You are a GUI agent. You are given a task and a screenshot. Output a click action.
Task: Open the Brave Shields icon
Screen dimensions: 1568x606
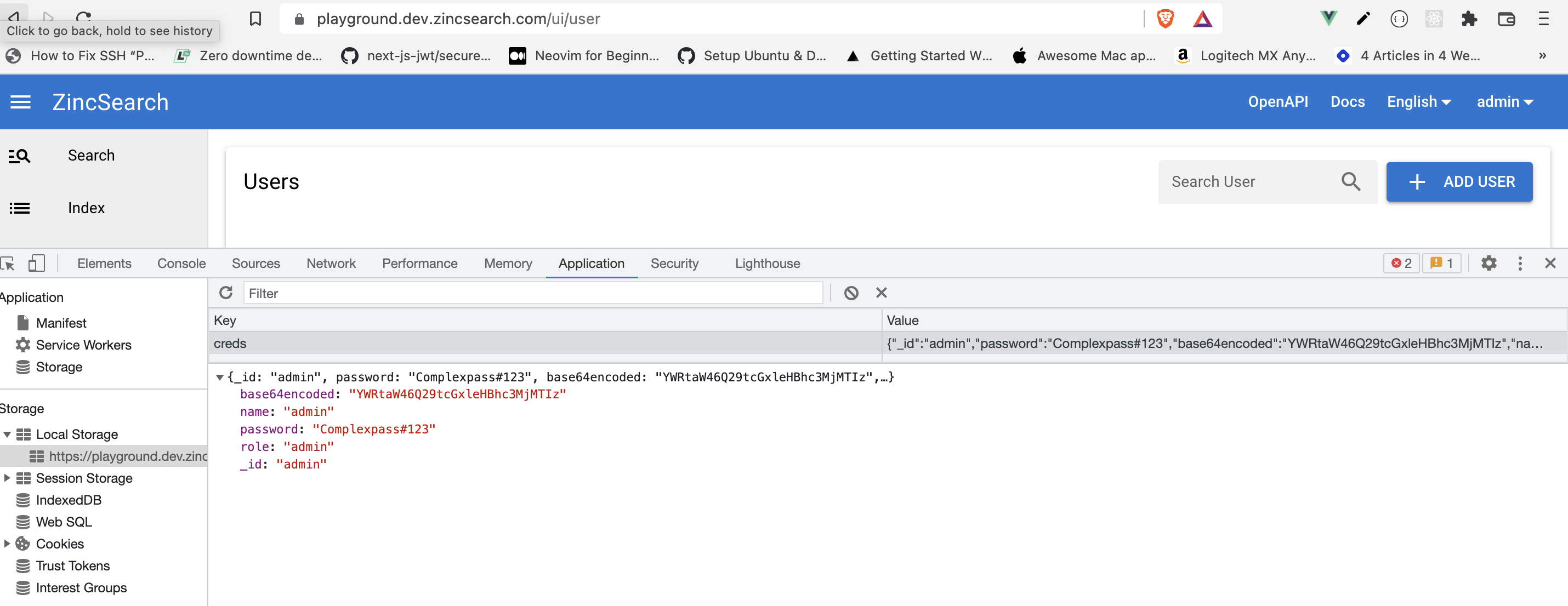[x=1164, y=18]
